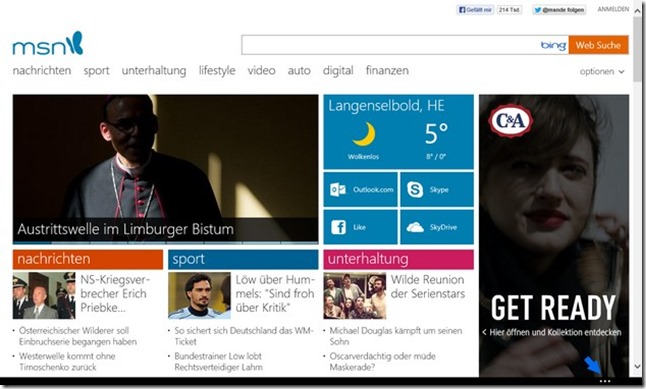Screen dimensions: 646x389
Task: Open the Serienstars reunion thumbnail
Action: [x=355, y=295]
